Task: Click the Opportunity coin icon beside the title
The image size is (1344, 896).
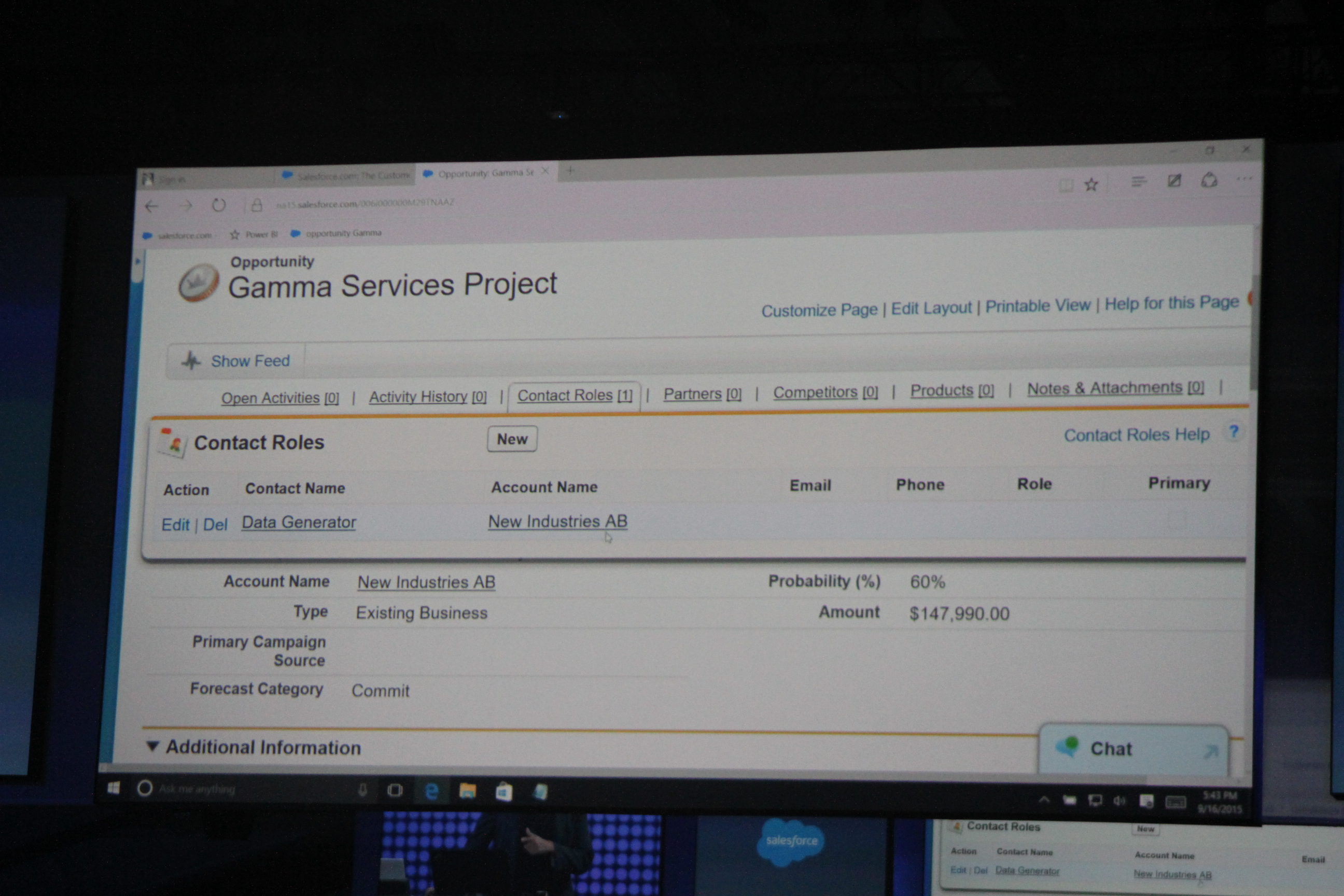Action: coord(198,282)
